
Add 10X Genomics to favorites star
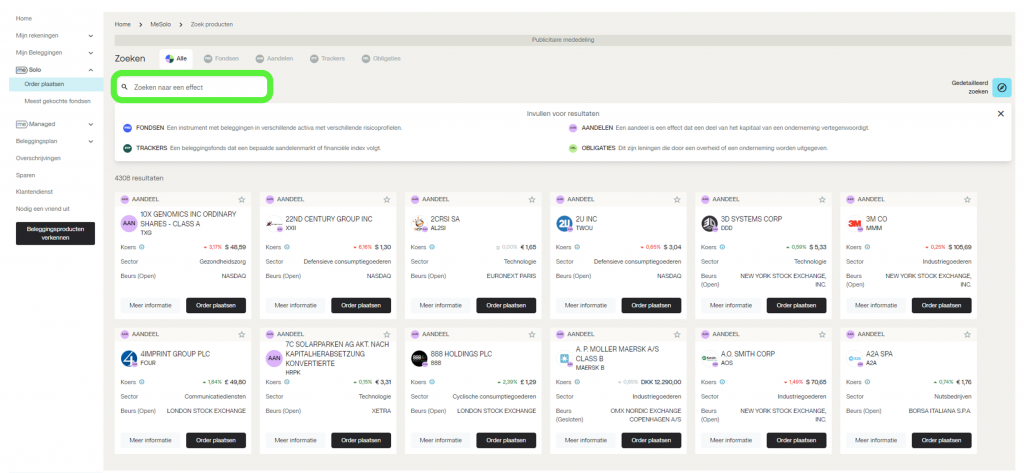(242, 199)
